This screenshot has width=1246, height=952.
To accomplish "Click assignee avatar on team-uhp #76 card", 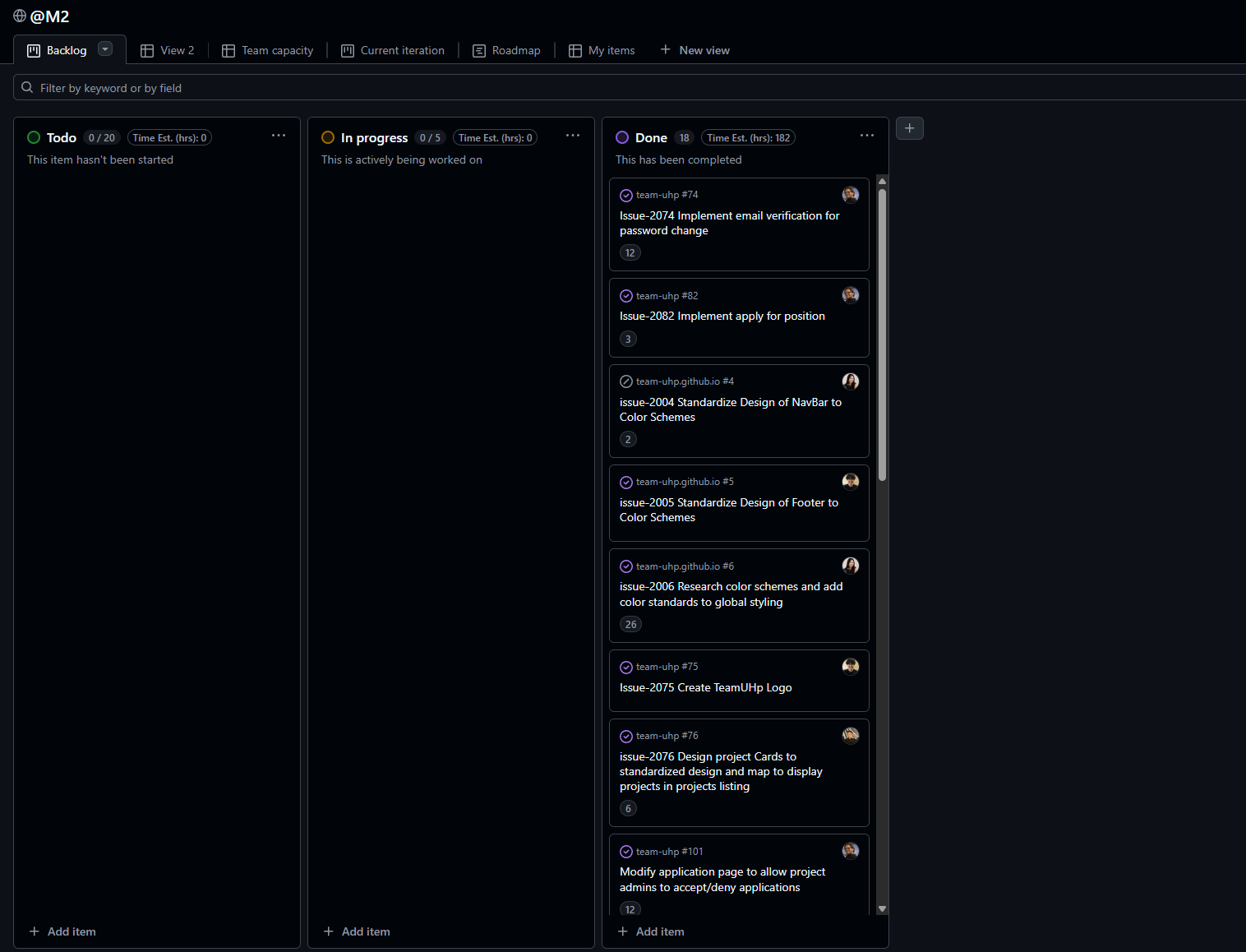I will click(x=850, y=736).
